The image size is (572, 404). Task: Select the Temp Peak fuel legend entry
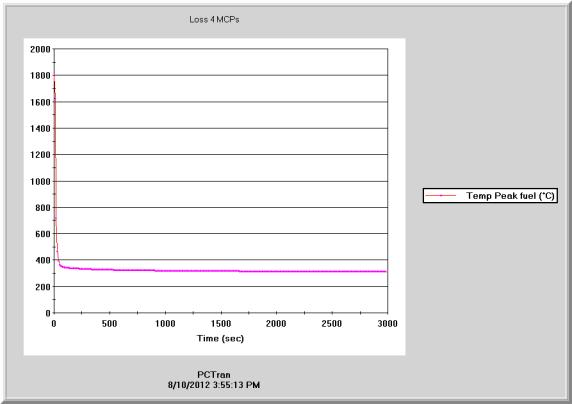coord(490,196)
